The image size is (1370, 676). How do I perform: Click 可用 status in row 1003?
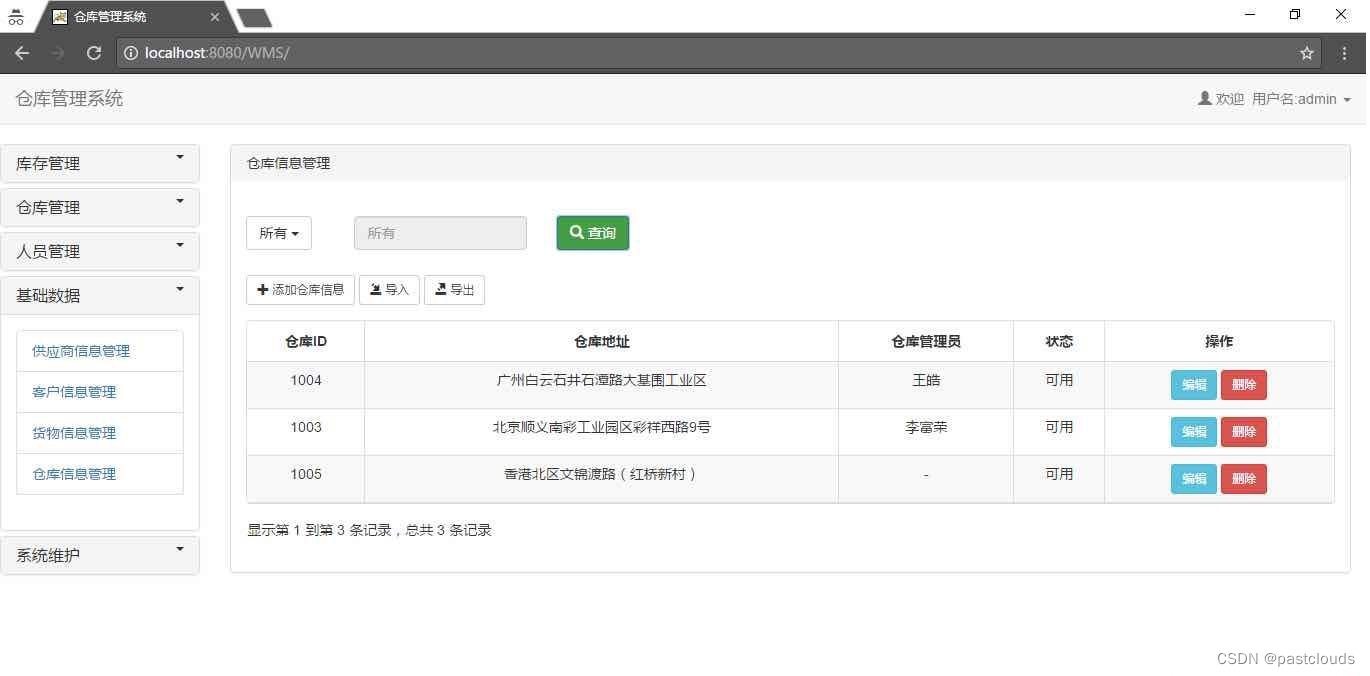pyautogui.click(x=1059, y=427)
